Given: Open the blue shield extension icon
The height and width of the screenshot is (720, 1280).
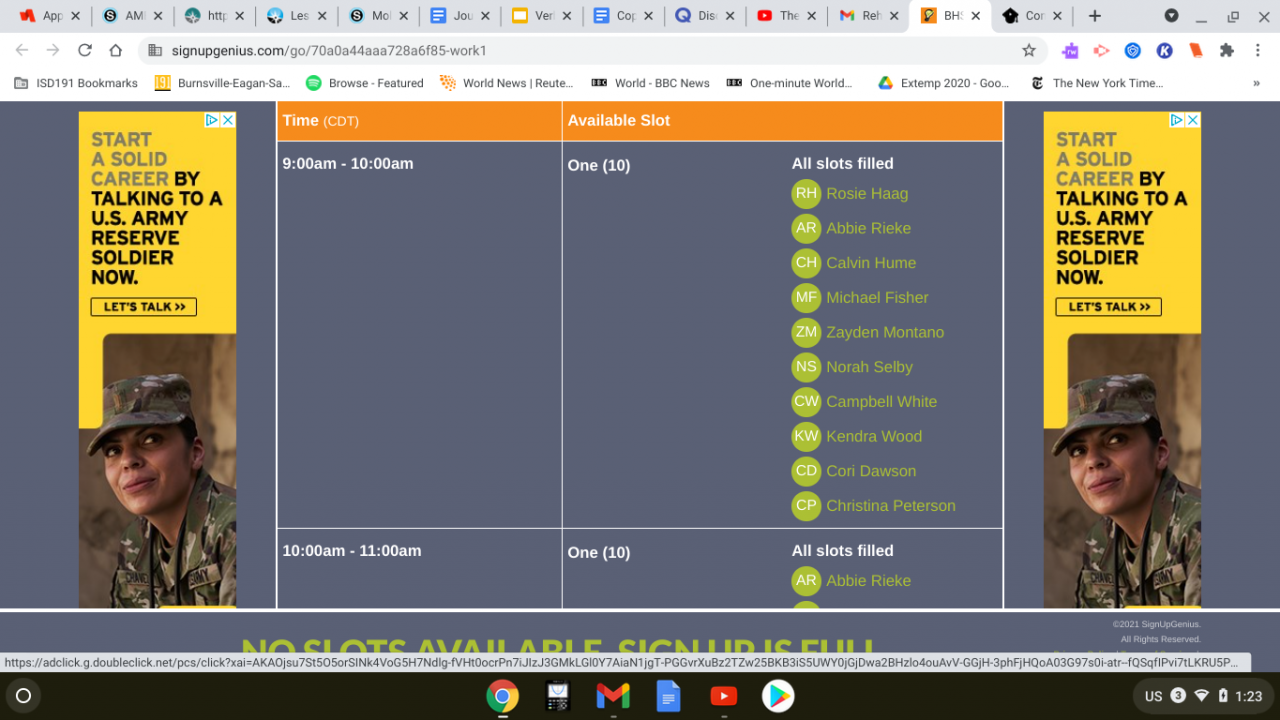Looking at the screenshot, I should 1133,50.
